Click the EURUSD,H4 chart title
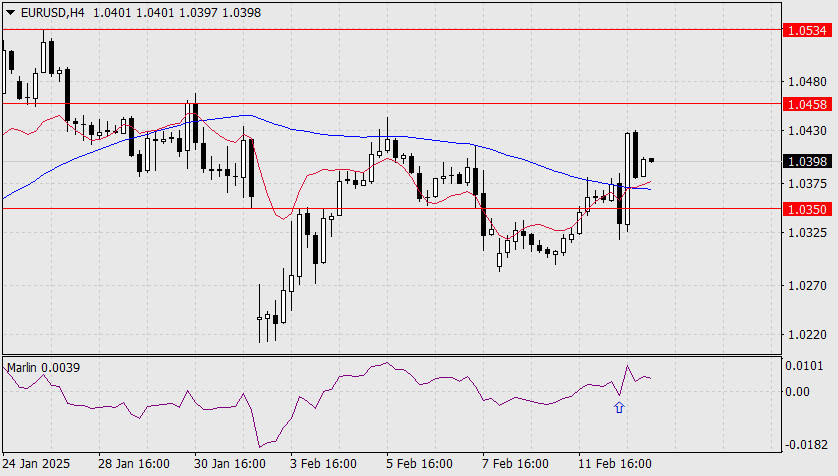Viewport: 838px width, 476px height. (x=52, y=13)
